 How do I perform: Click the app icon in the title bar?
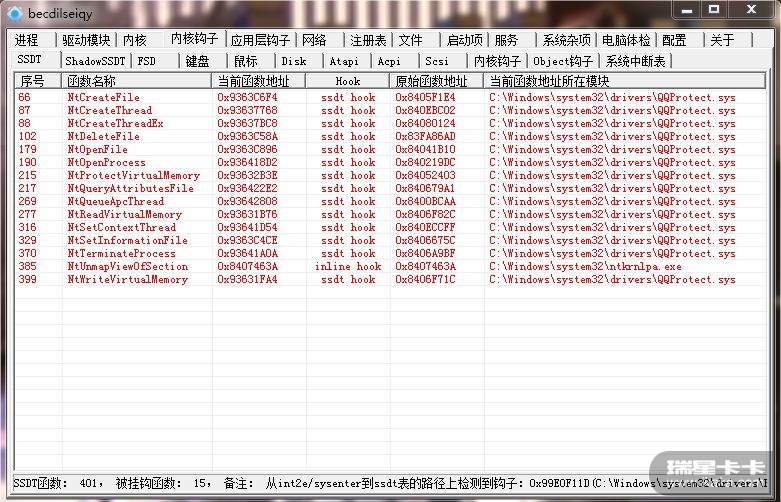[x=15, y=13]
